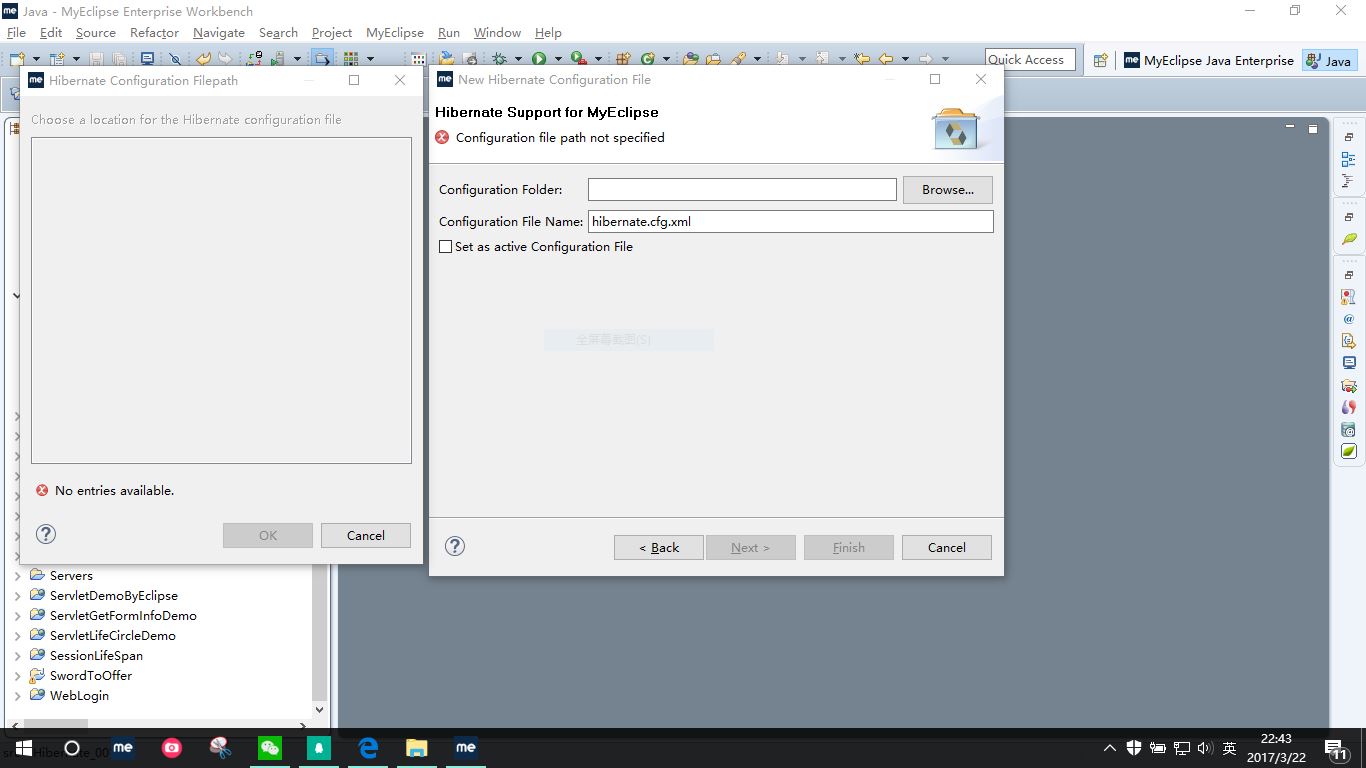1366x768 pixels.
Task: Click the boxed green leaf sidebar icon
Action: click(x=1348, y=451)
